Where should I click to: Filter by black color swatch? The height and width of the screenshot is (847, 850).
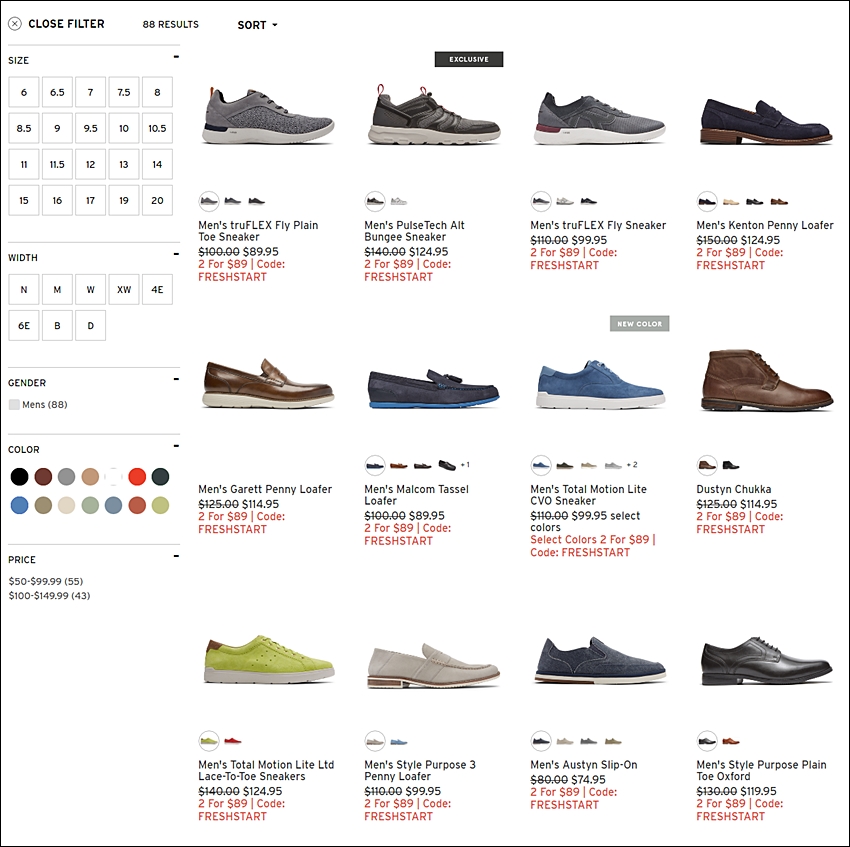point(20,477)
